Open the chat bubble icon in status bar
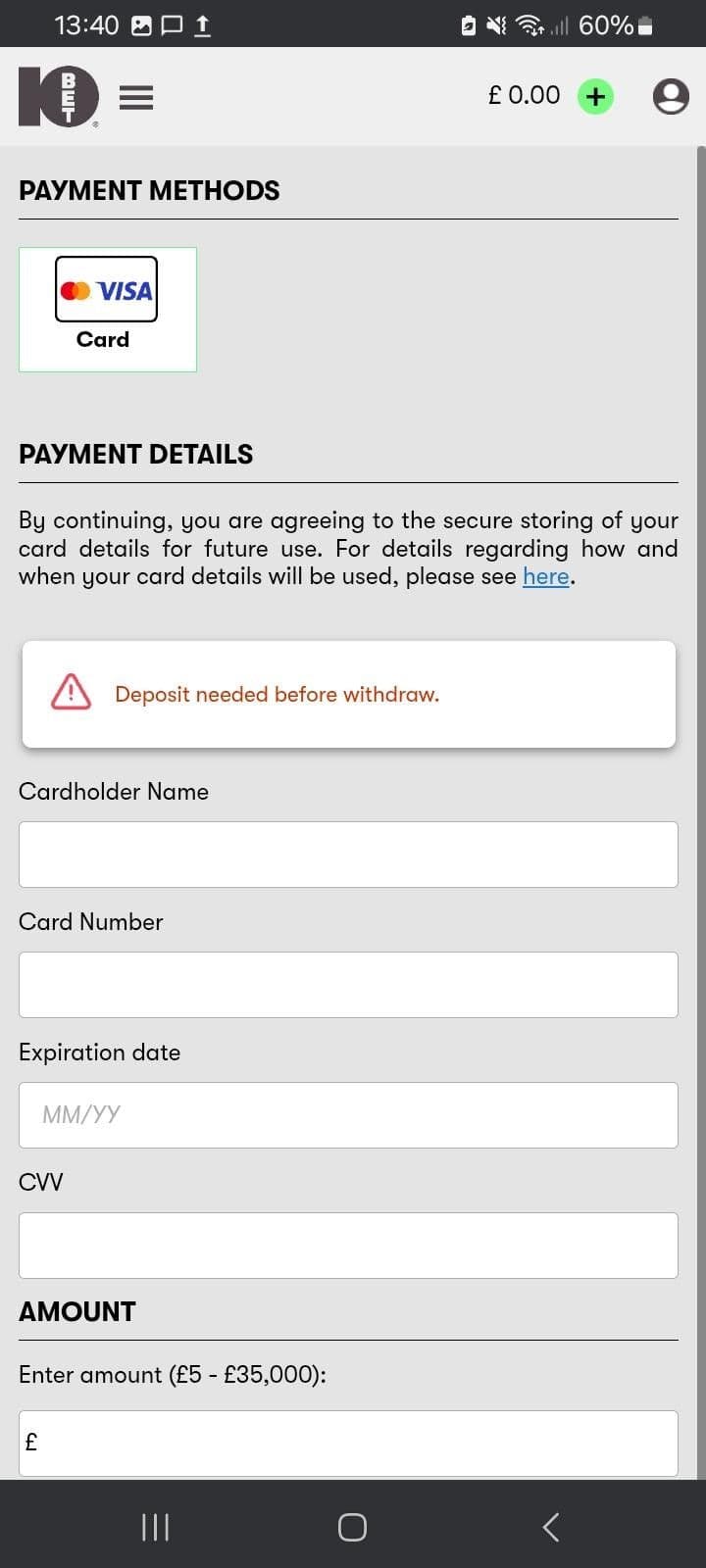The image size is (706, 1568). pos(172,24)
